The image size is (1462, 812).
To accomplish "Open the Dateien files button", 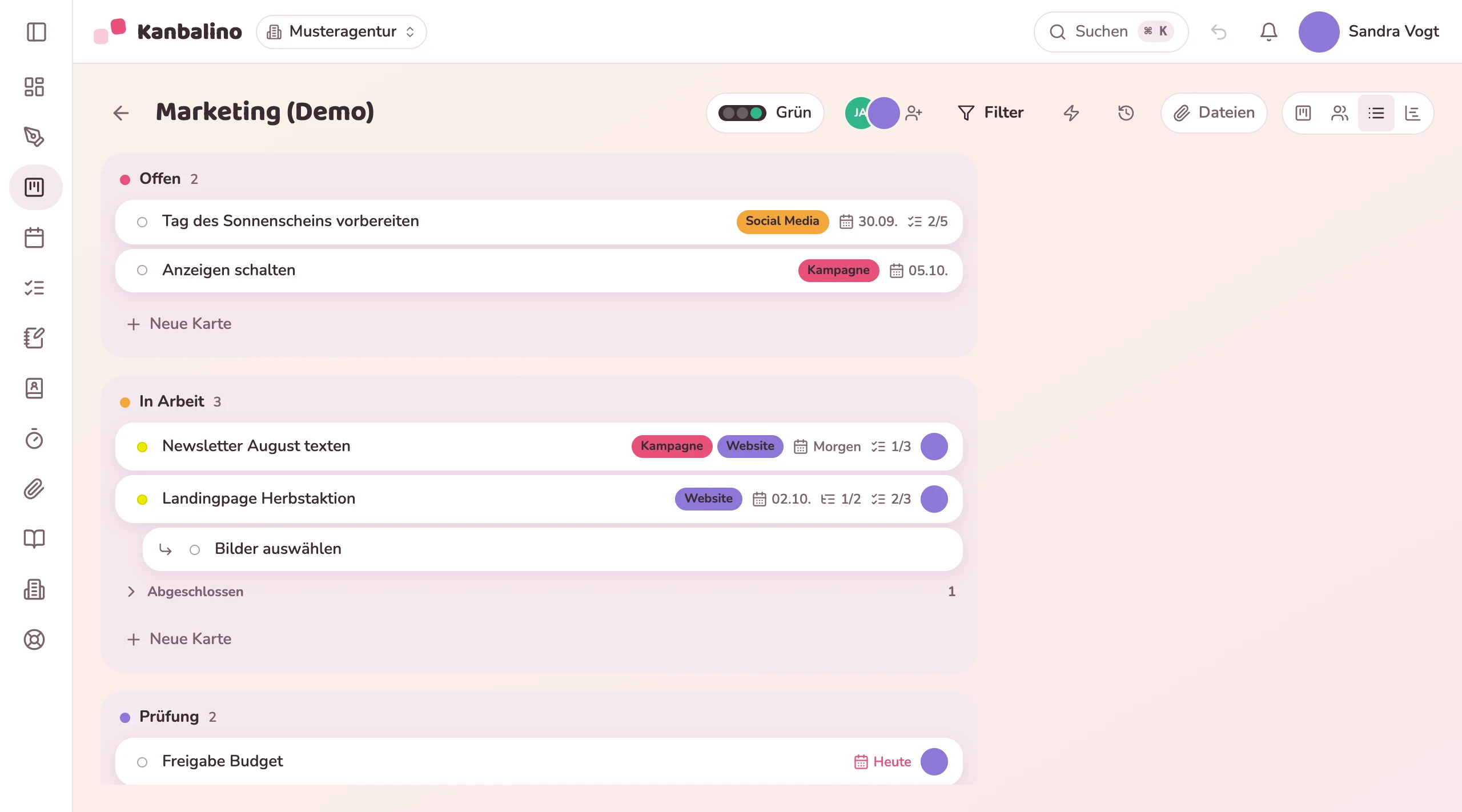I will [1214, 113].
